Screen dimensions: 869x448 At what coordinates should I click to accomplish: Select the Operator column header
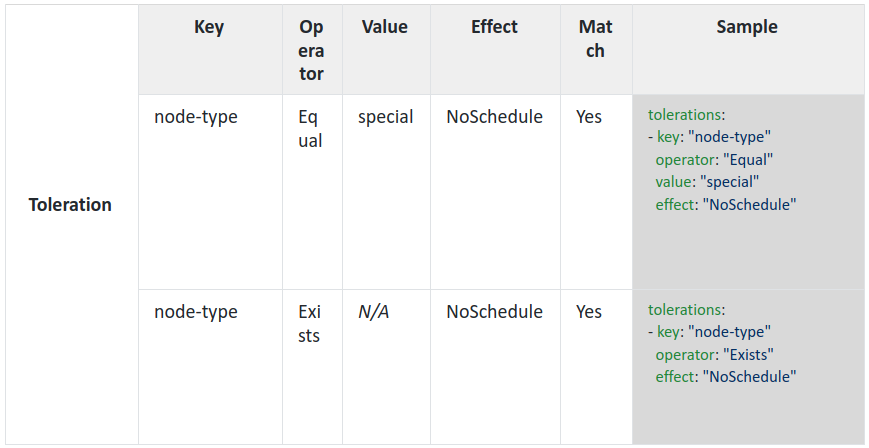[x=311, y=51]
